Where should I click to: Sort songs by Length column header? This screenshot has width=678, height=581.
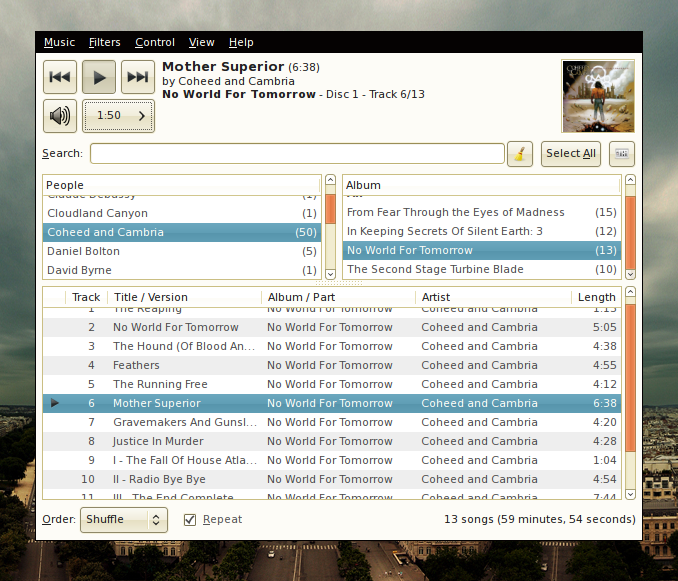[x=596, y=297]
